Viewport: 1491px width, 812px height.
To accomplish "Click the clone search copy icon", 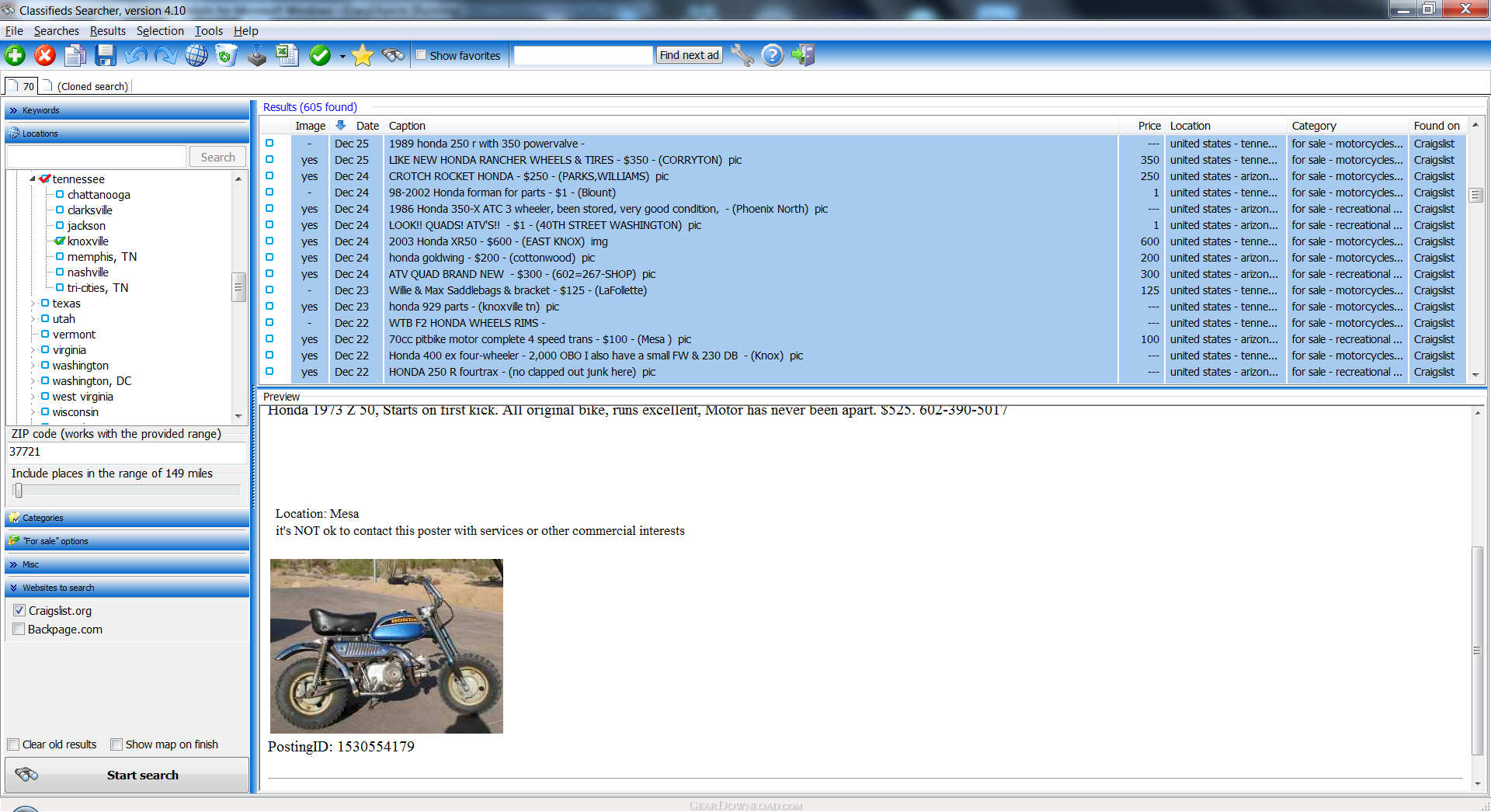I will (75, 55).
